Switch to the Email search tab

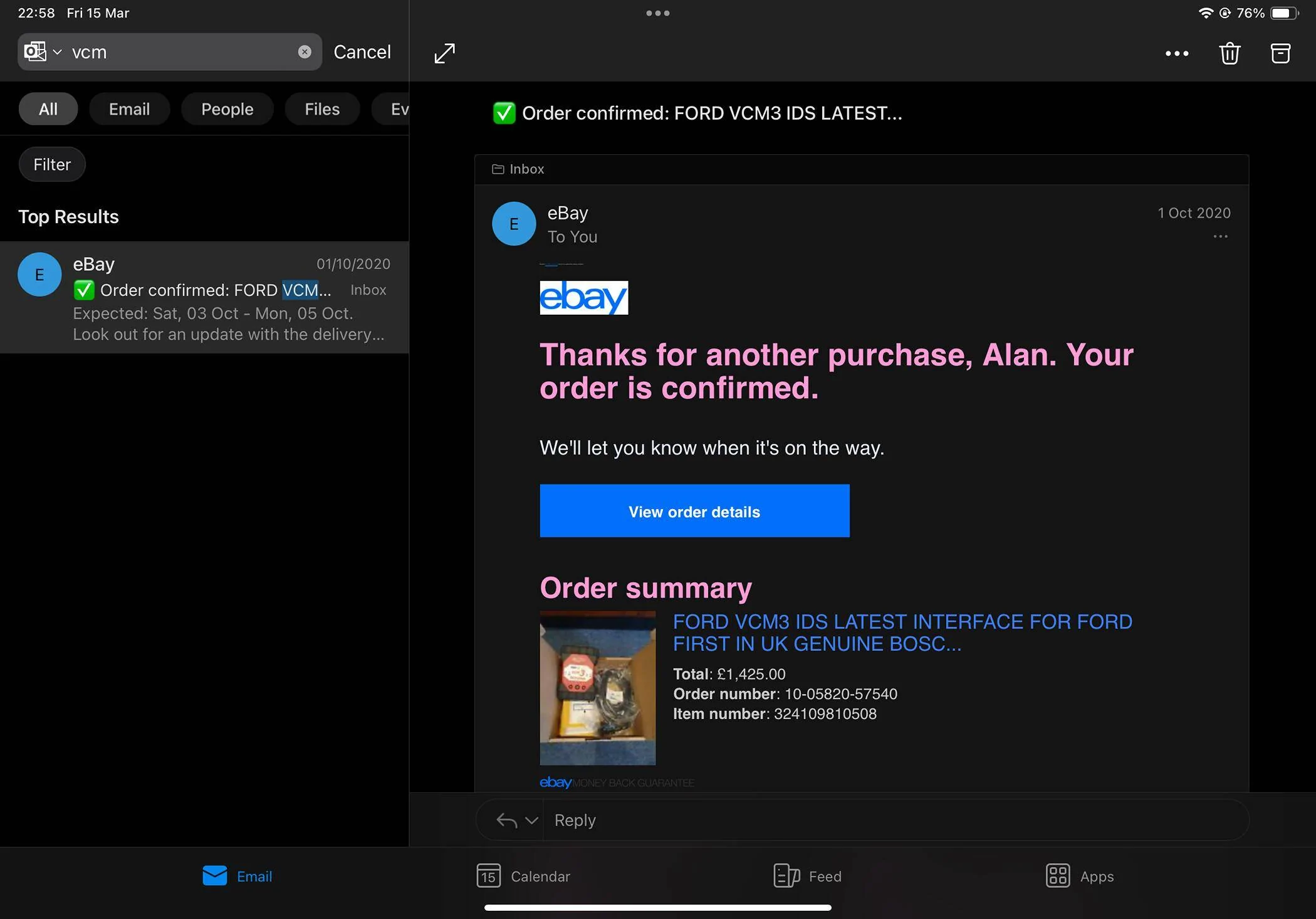(x=129, y=109)
